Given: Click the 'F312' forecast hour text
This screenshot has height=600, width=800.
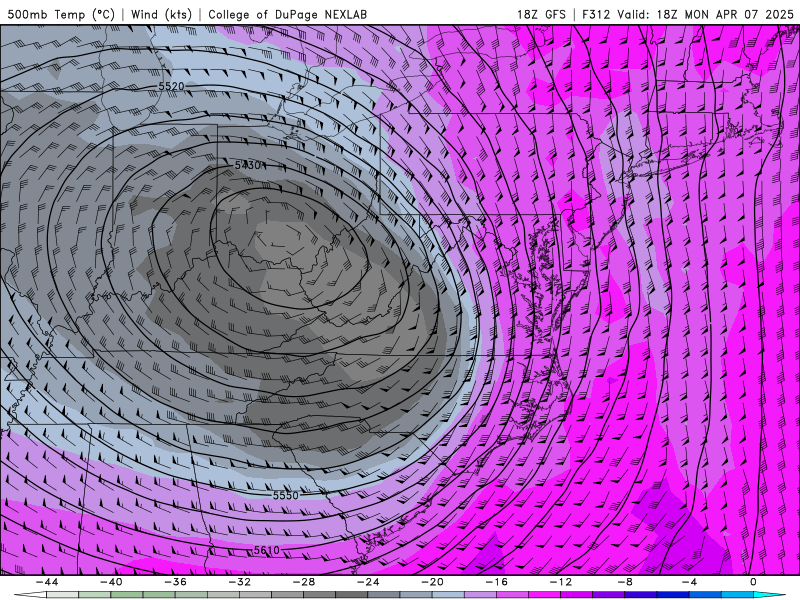Looking at the screenshot, I should [x=595, y=14].
